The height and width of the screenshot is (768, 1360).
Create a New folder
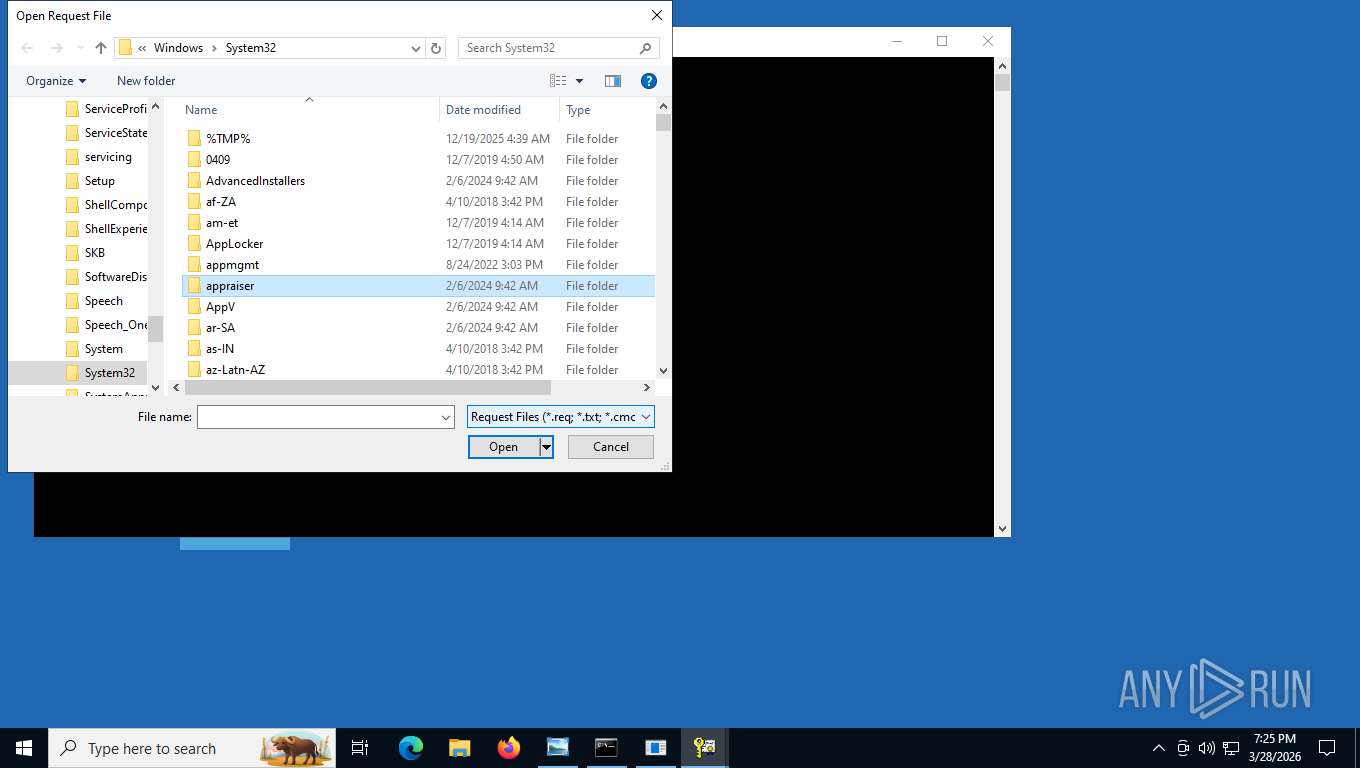146,81
